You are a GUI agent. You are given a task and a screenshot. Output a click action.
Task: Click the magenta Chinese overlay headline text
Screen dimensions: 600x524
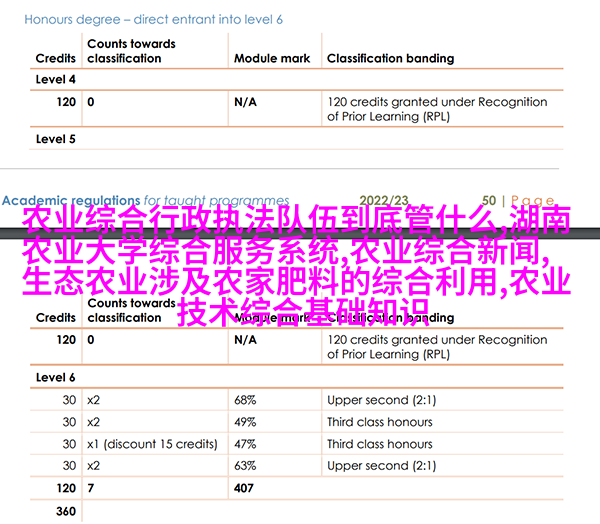coord(299,267)
